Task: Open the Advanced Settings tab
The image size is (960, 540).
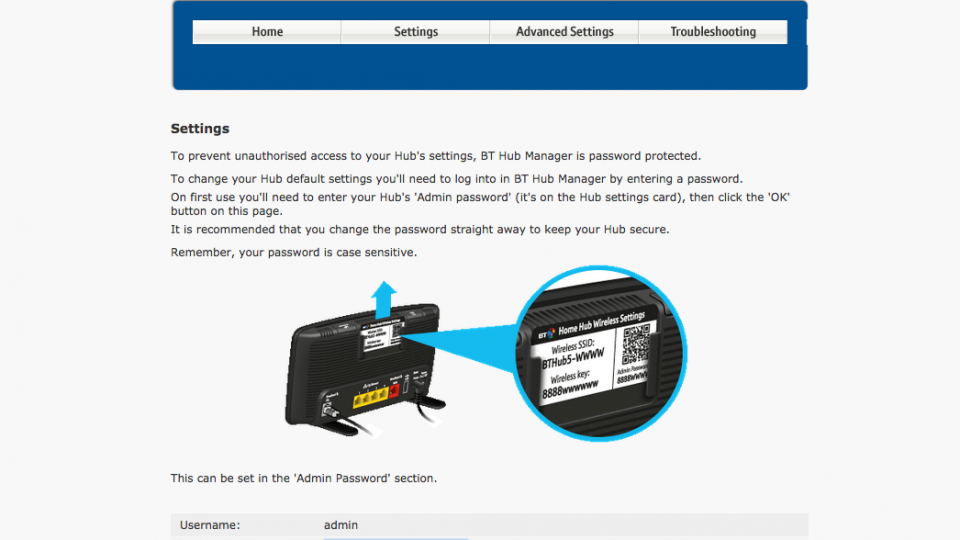Action: click(x=564, y=32)
